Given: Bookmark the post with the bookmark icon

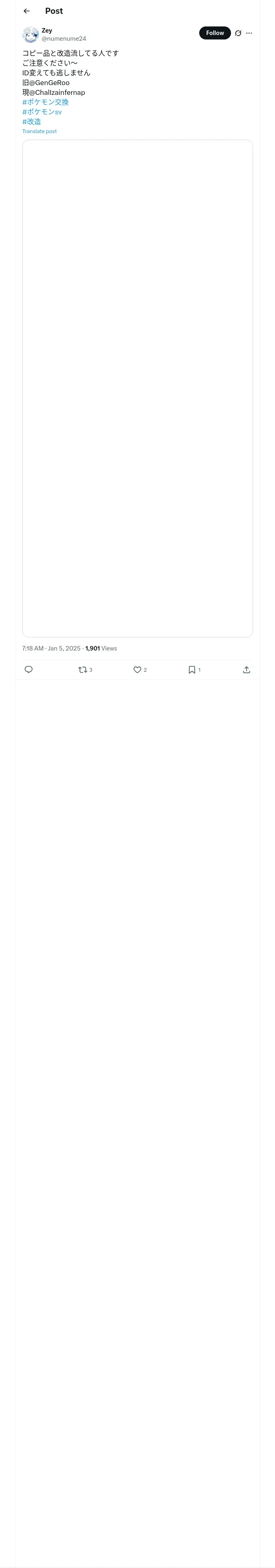Looking at the screenshot, I should pos(192,670).
